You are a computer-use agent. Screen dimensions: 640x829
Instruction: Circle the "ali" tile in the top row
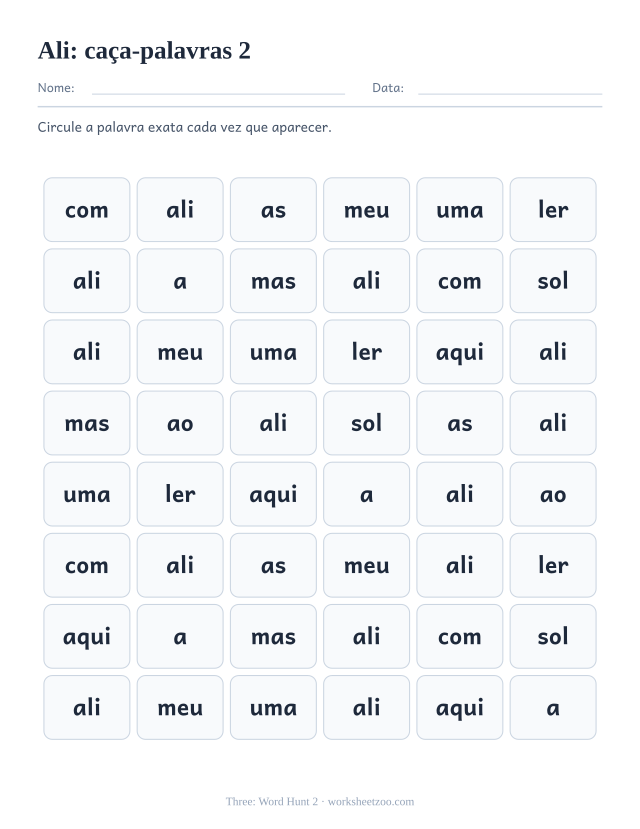point(180,210)
